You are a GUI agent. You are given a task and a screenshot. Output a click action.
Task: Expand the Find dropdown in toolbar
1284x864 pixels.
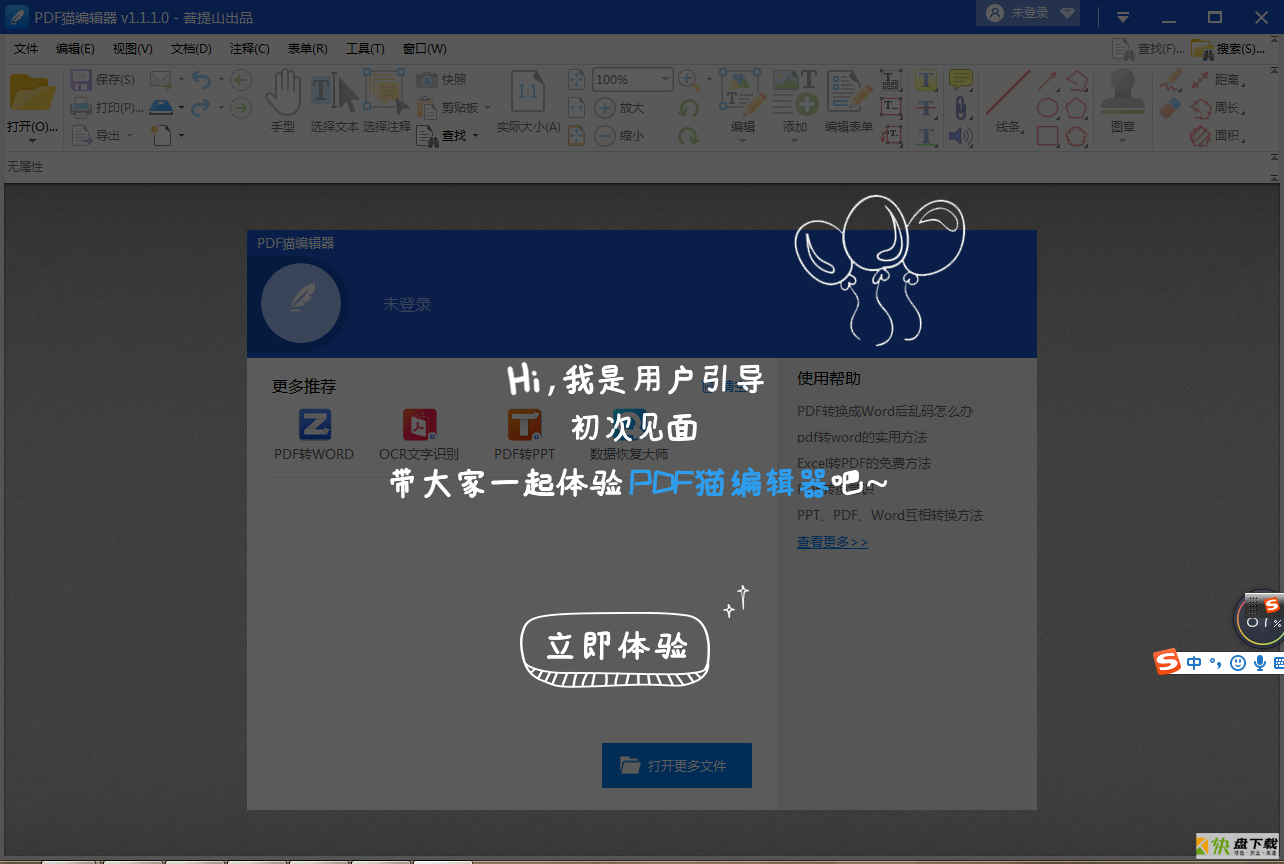(x=475, y=135)
